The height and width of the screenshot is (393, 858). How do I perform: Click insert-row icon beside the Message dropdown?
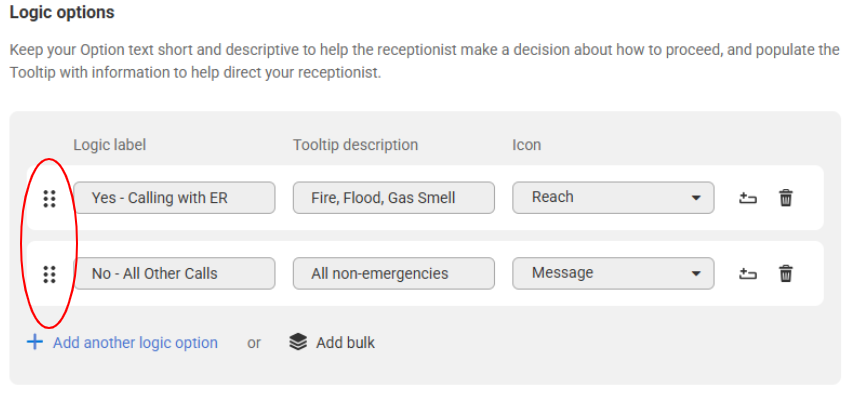pyautogui.click(x=747, y=273)
